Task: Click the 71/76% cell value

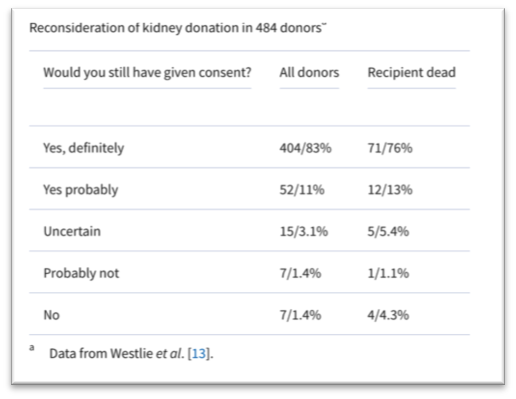Action: point(390,148)
